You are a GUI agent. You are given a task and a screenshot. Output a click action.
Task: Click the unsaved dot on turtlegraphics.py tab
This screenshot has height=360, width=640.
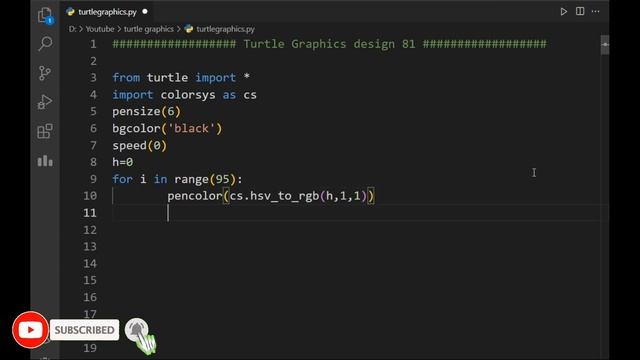coord(145,12)
